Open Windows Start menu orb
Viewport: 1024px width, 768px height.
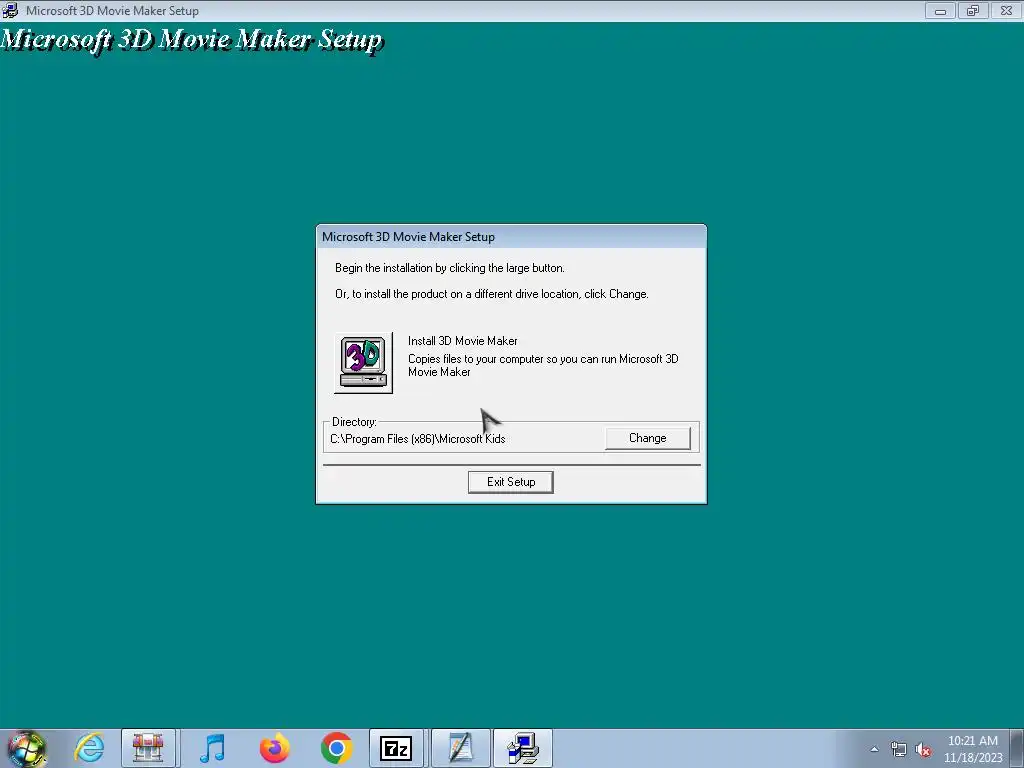(x=26, y=748)
